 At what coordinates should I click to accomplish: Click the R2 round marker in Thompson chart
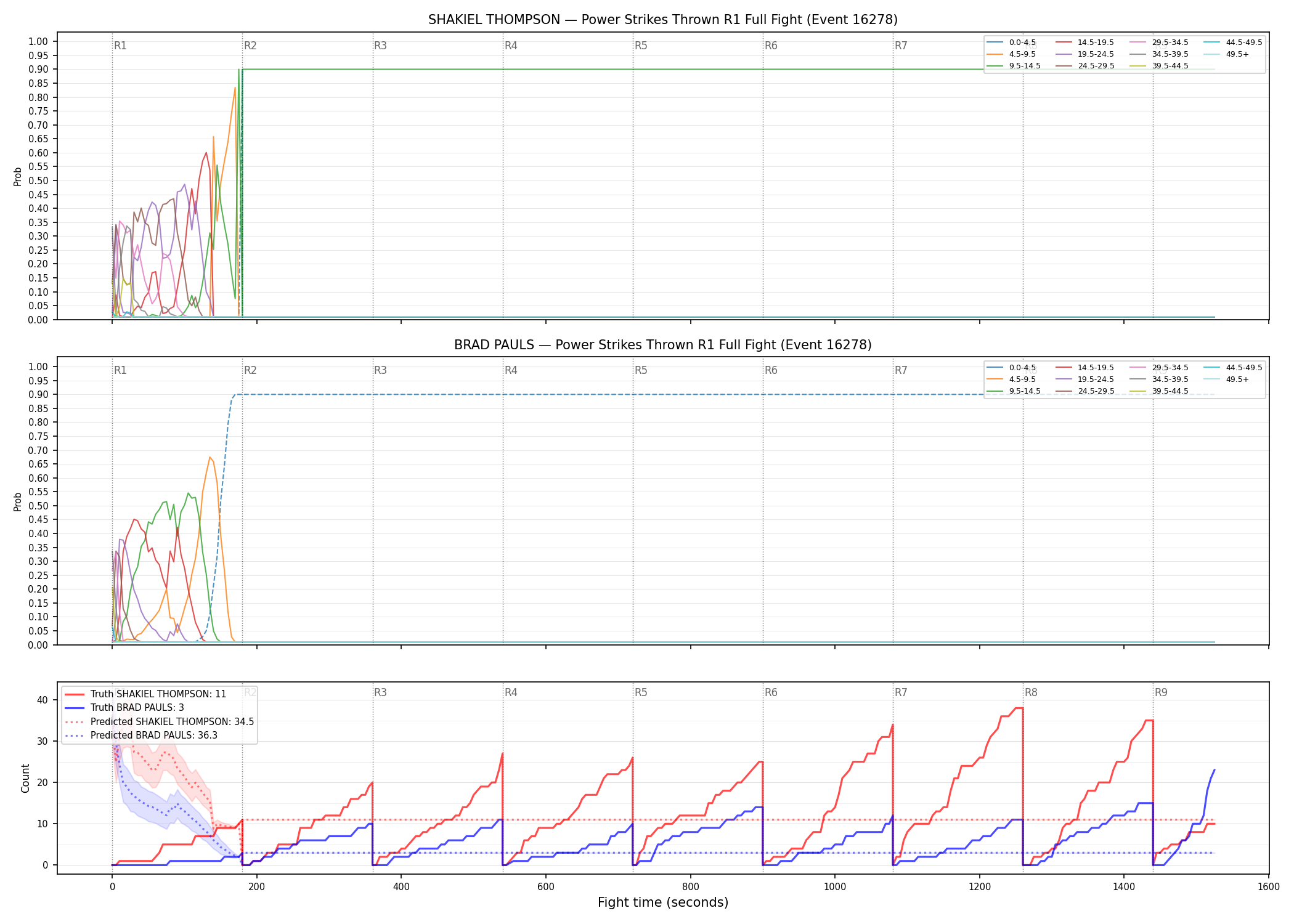point(250,46)
